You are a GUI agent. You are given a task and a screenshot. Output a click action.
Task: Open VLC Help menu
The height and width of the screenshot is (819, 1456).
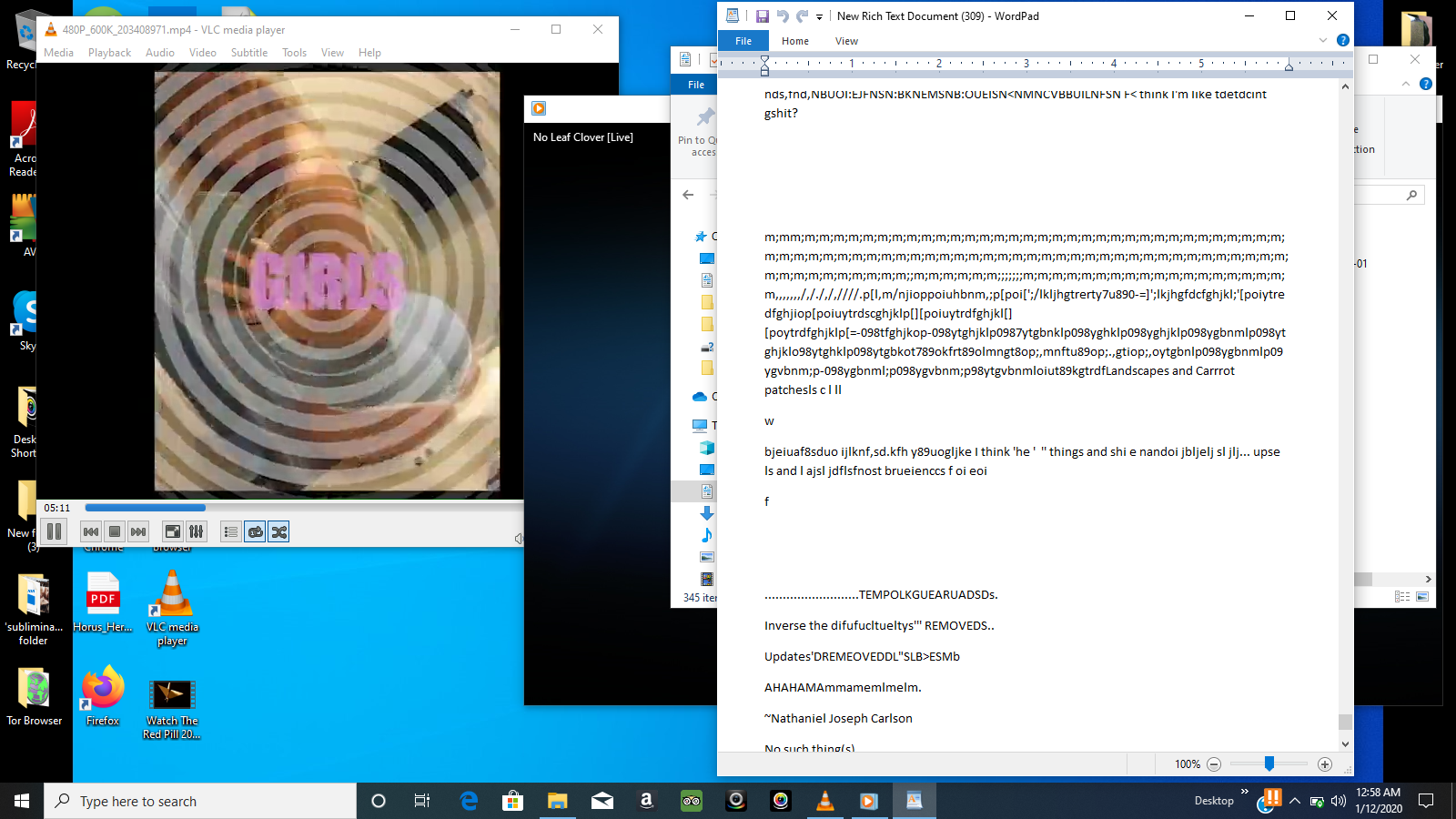(x=369, y=53)
